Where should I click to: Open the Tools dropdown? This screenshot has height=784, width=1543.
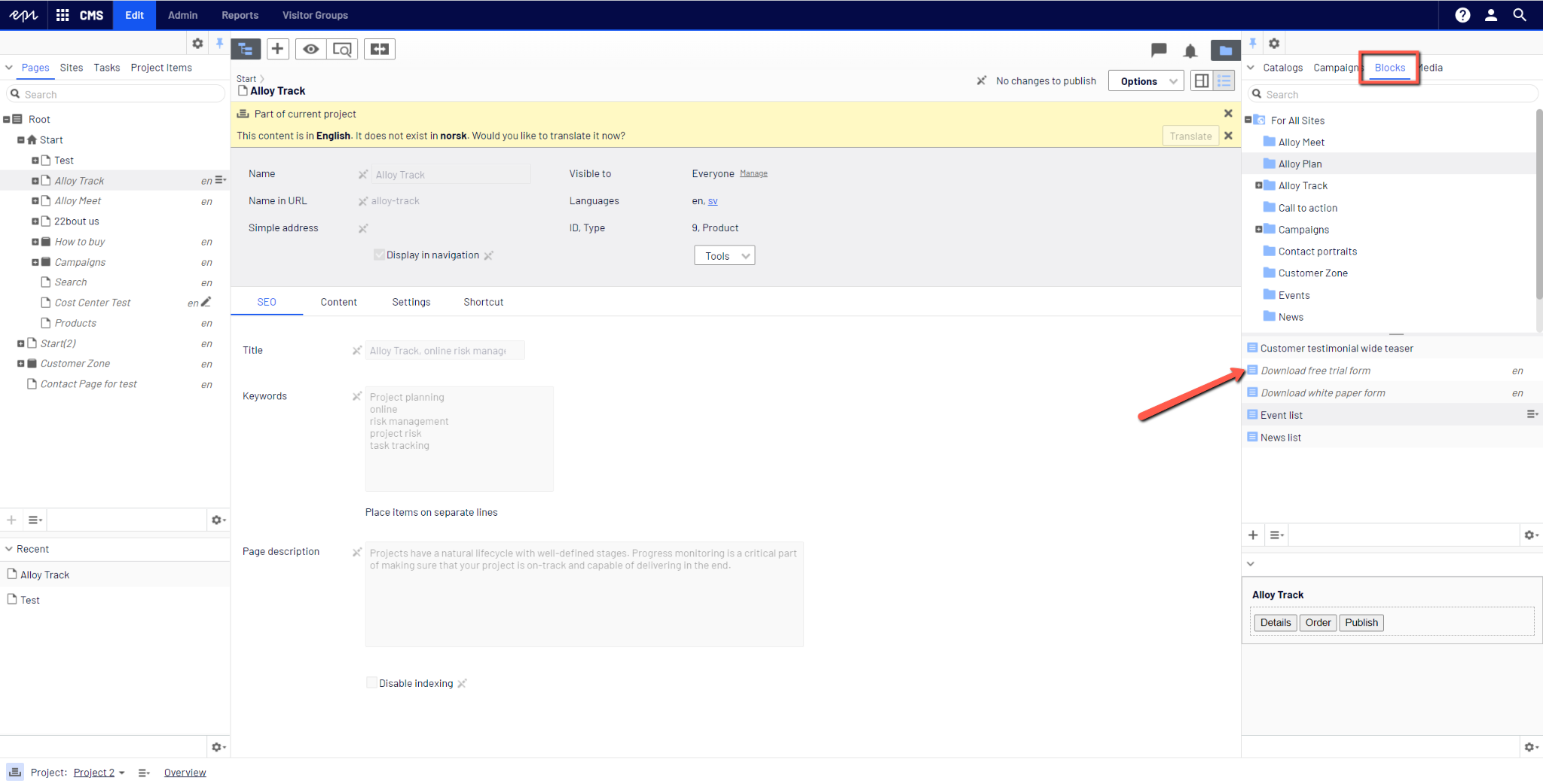(724, 256)
